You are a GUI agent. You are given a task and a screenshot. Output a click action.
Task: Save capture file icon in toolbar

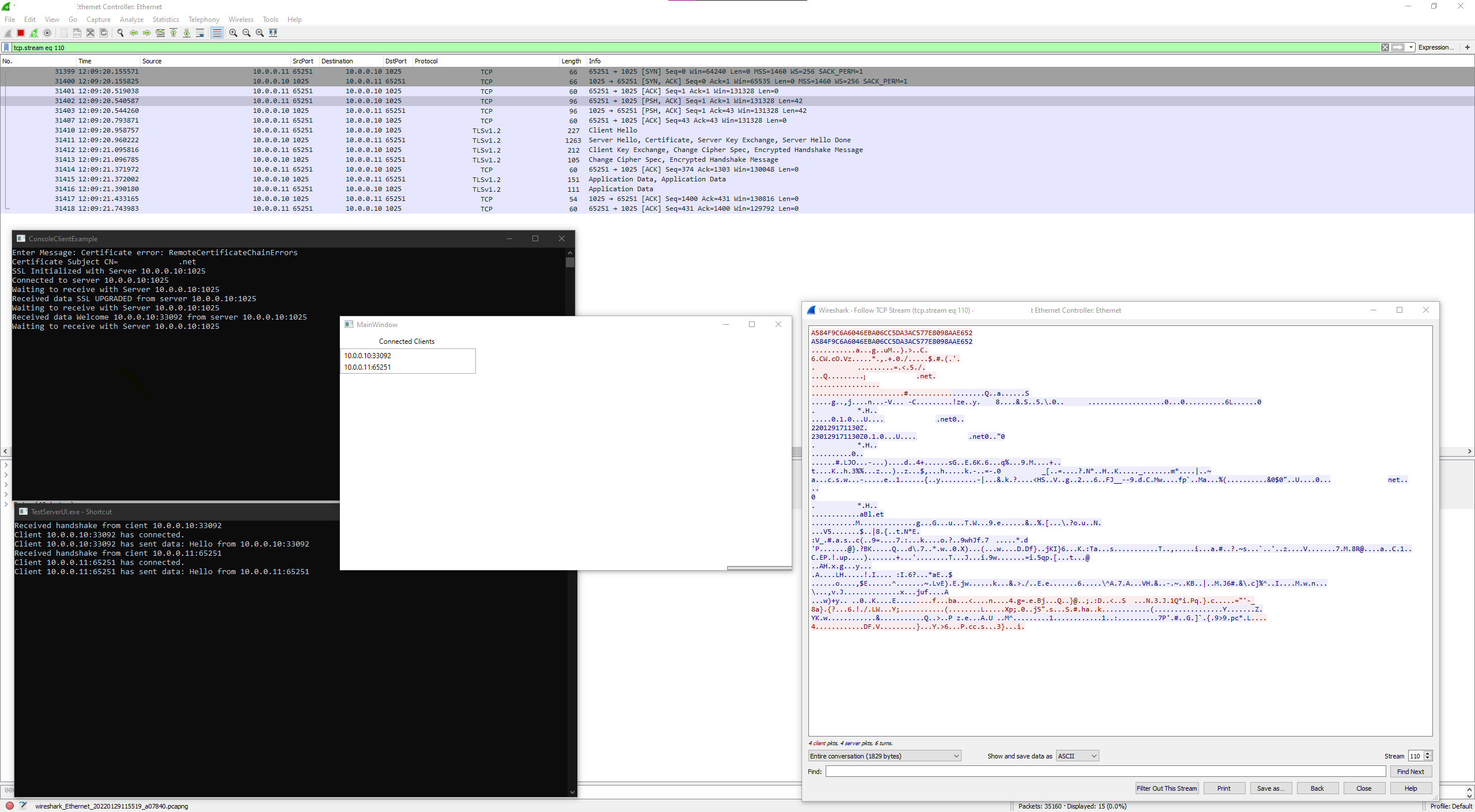[77, 33]
